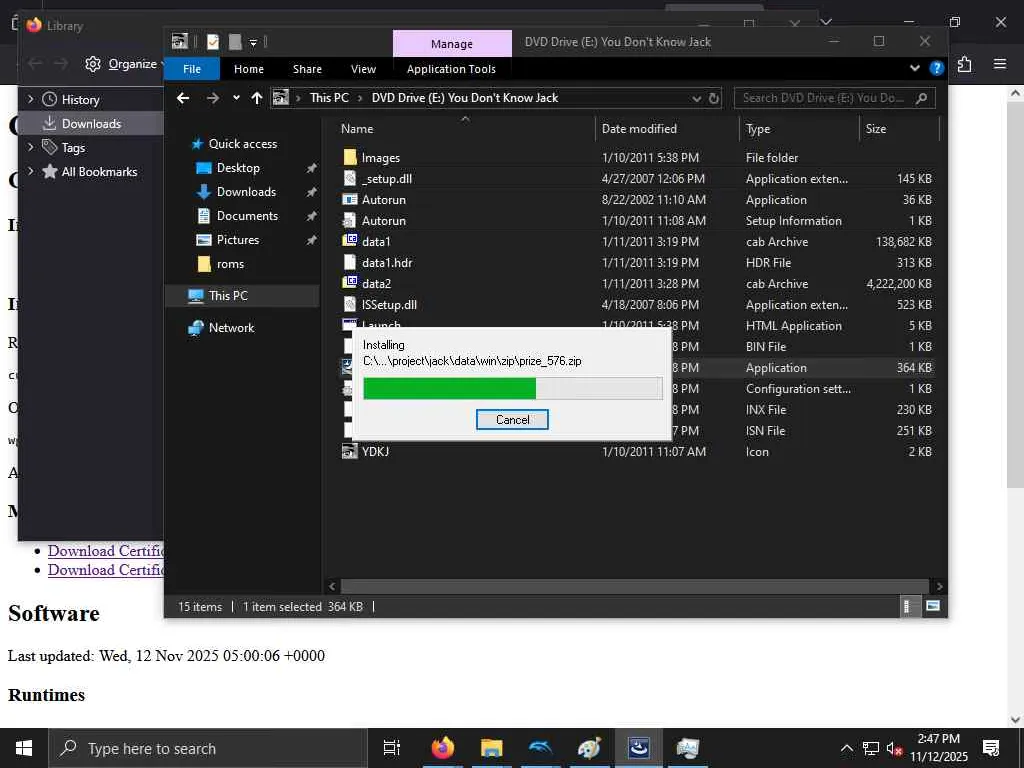1024x768 pixels.
Task: Click second Download Certificate link
Action: pyautogui.click(x=106, y=569)
